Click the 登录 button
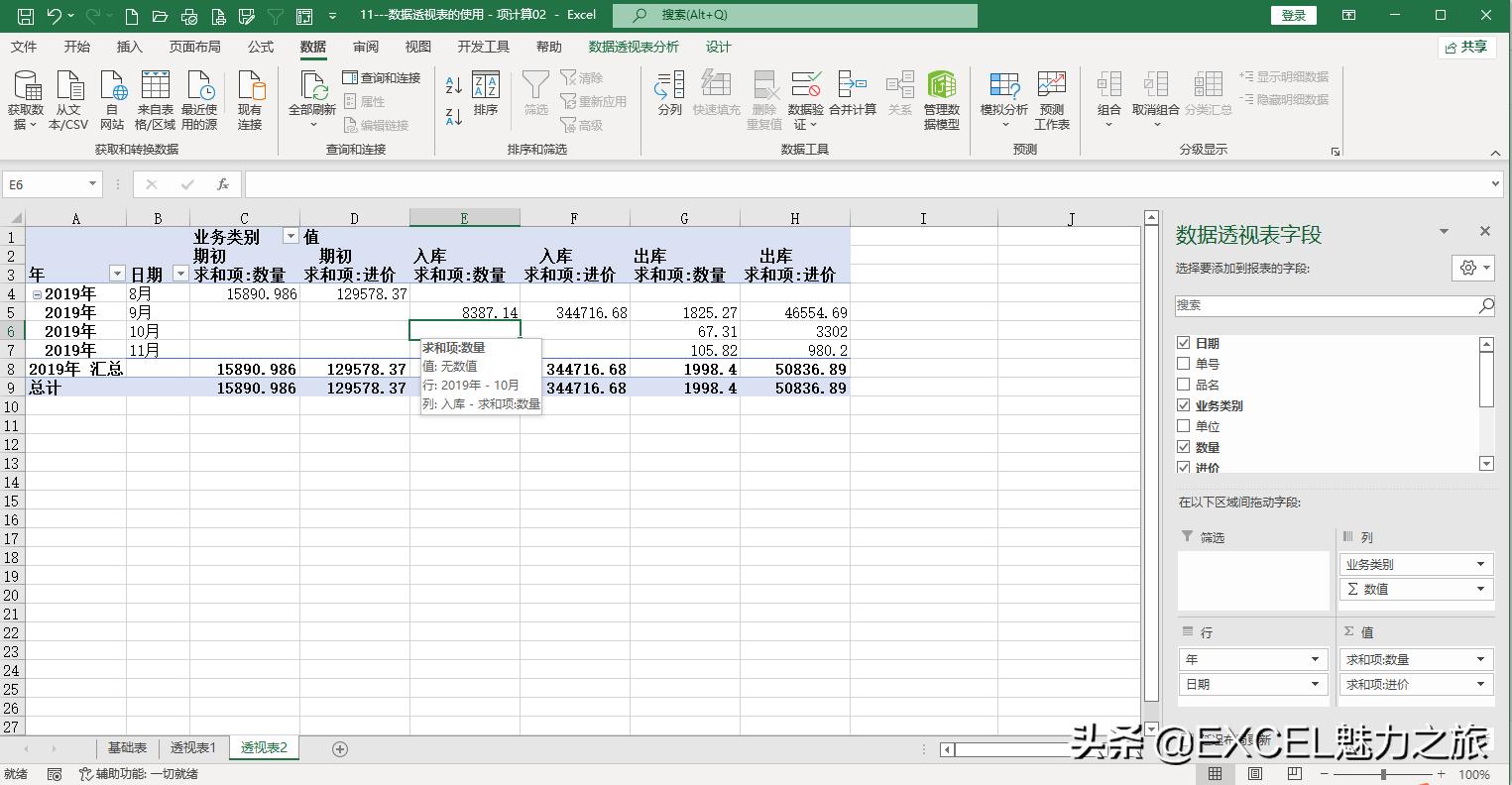 [1294, 15]
